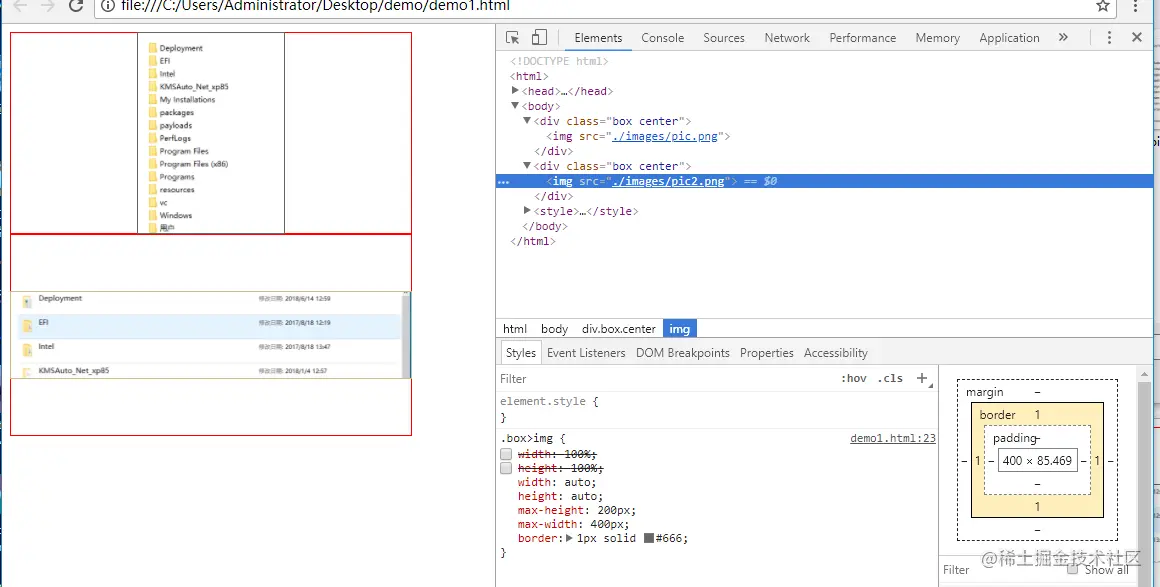Open ellipsis actions on selected img row
The height and width of the screenshot is (587, 1160).
click(504, 181)
